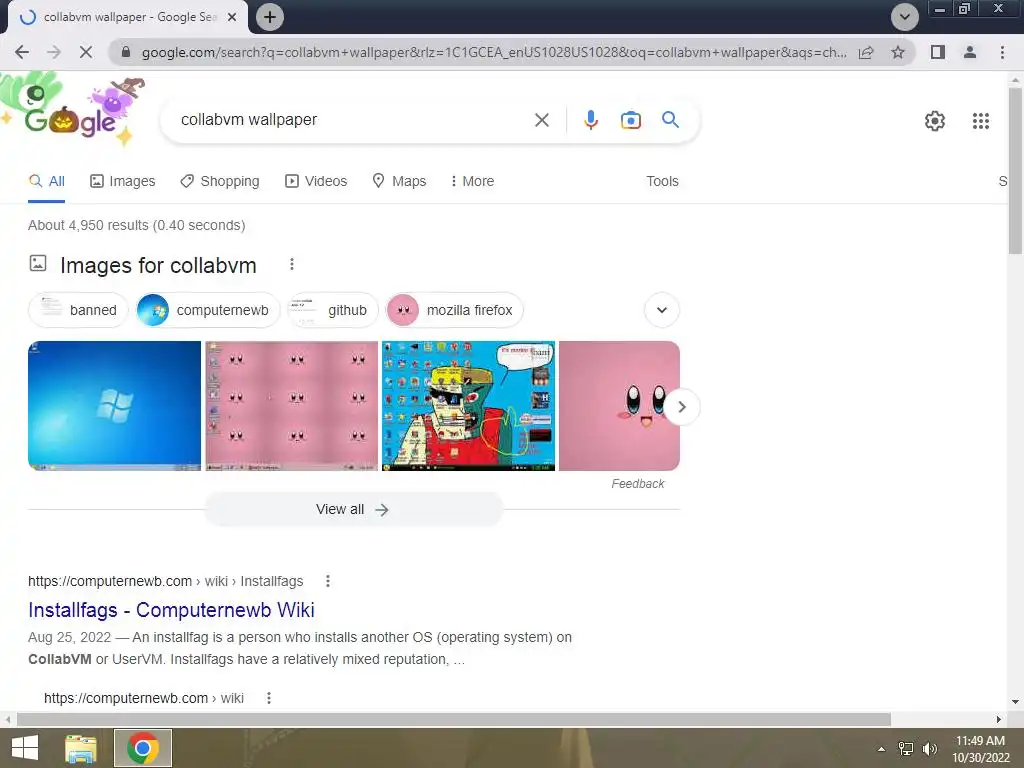This screenshot has width=1024, height=768.
Task: Click the horizontal page scrollbar thumb
Action: tap(453, 720)
